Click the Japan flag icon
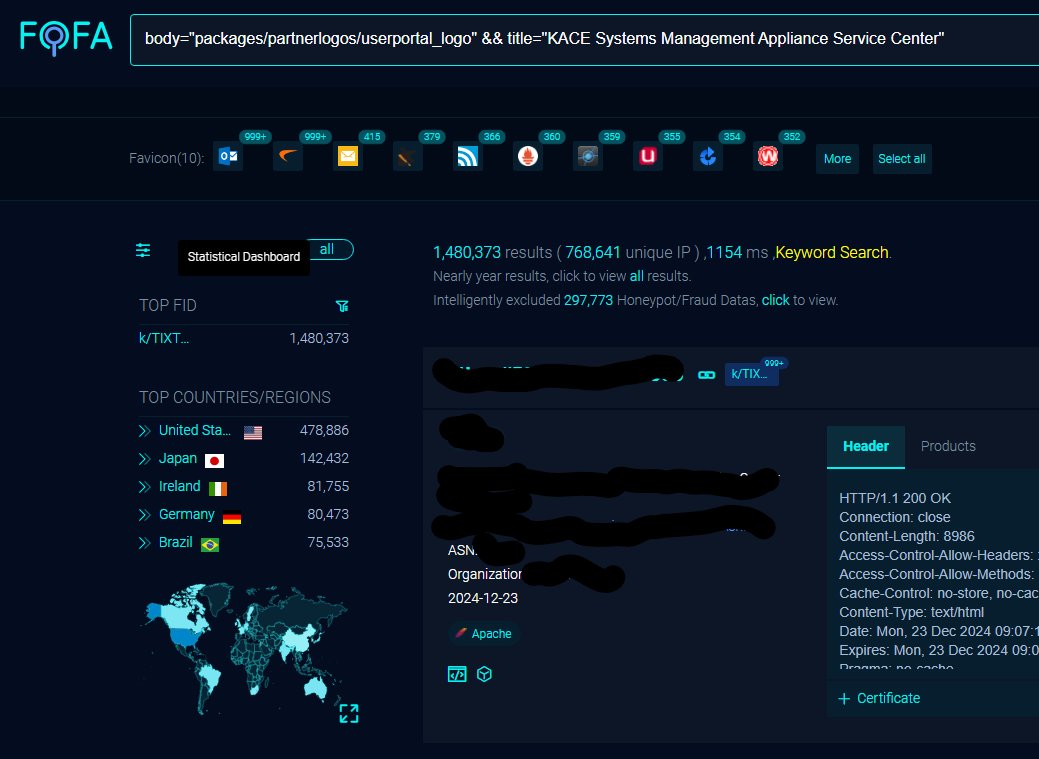This screenshot has width=1039, height=759. coord(214,461)
